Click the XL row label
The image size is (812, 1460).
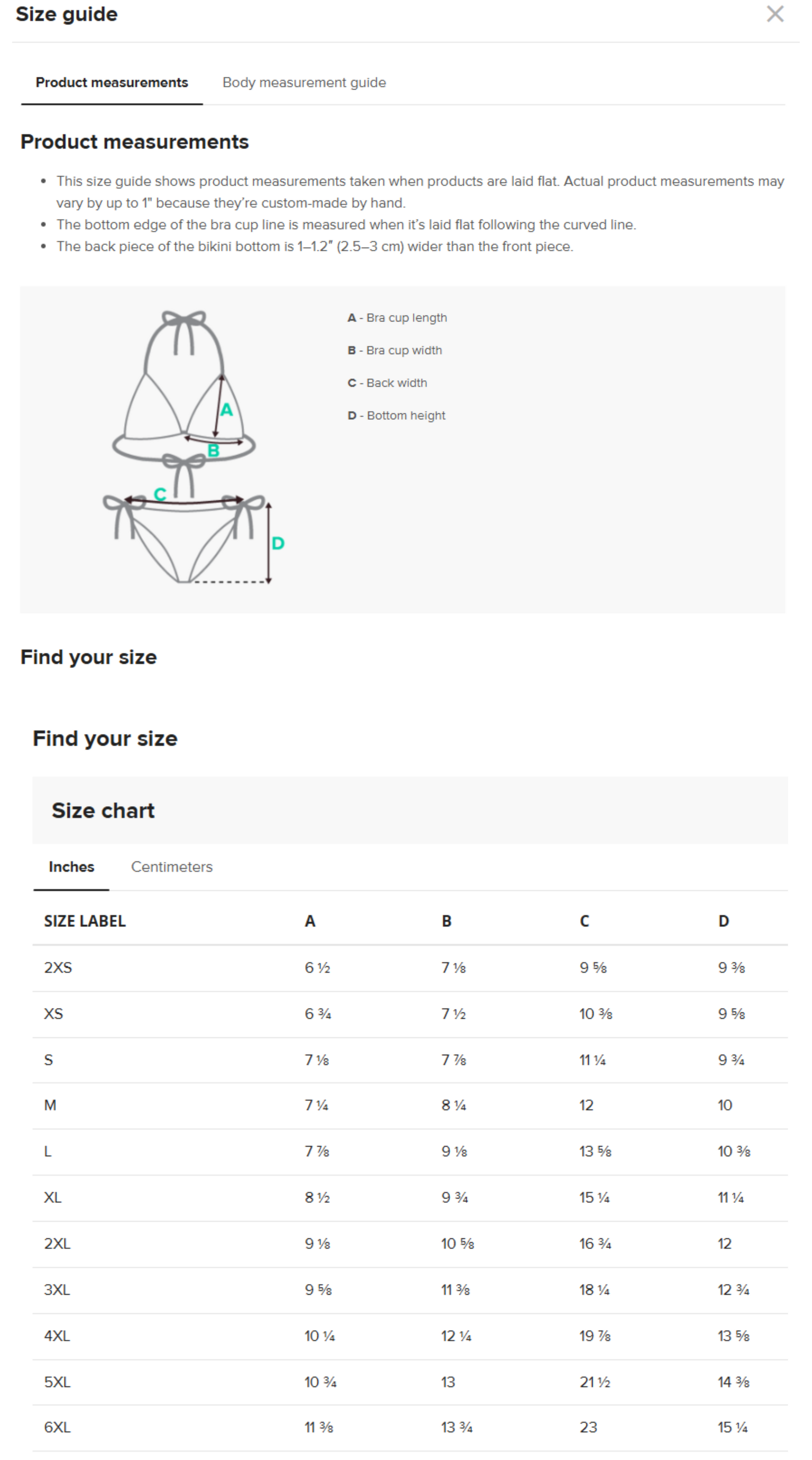[53, 1197]
